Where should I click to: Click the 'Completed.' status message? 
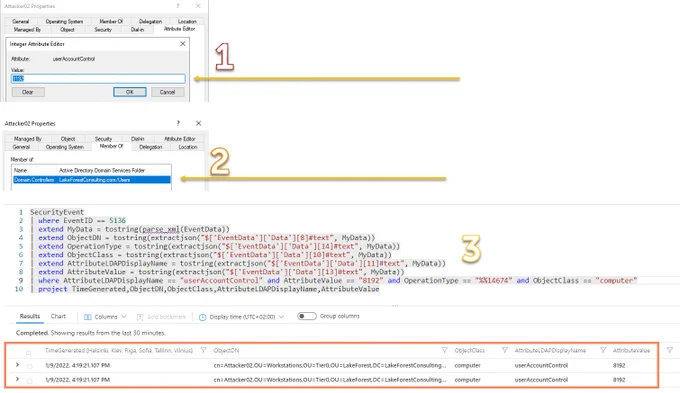(32, 333)
